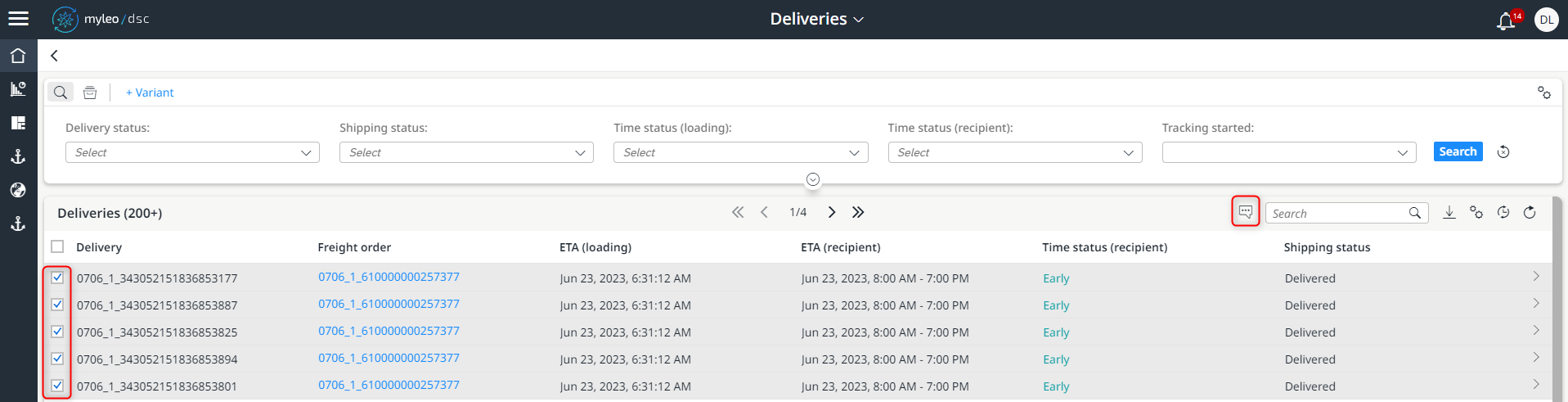Viewport: 1568px width, 402px height.
Task: Click the Freight order column header
Action: click(354, 247)
